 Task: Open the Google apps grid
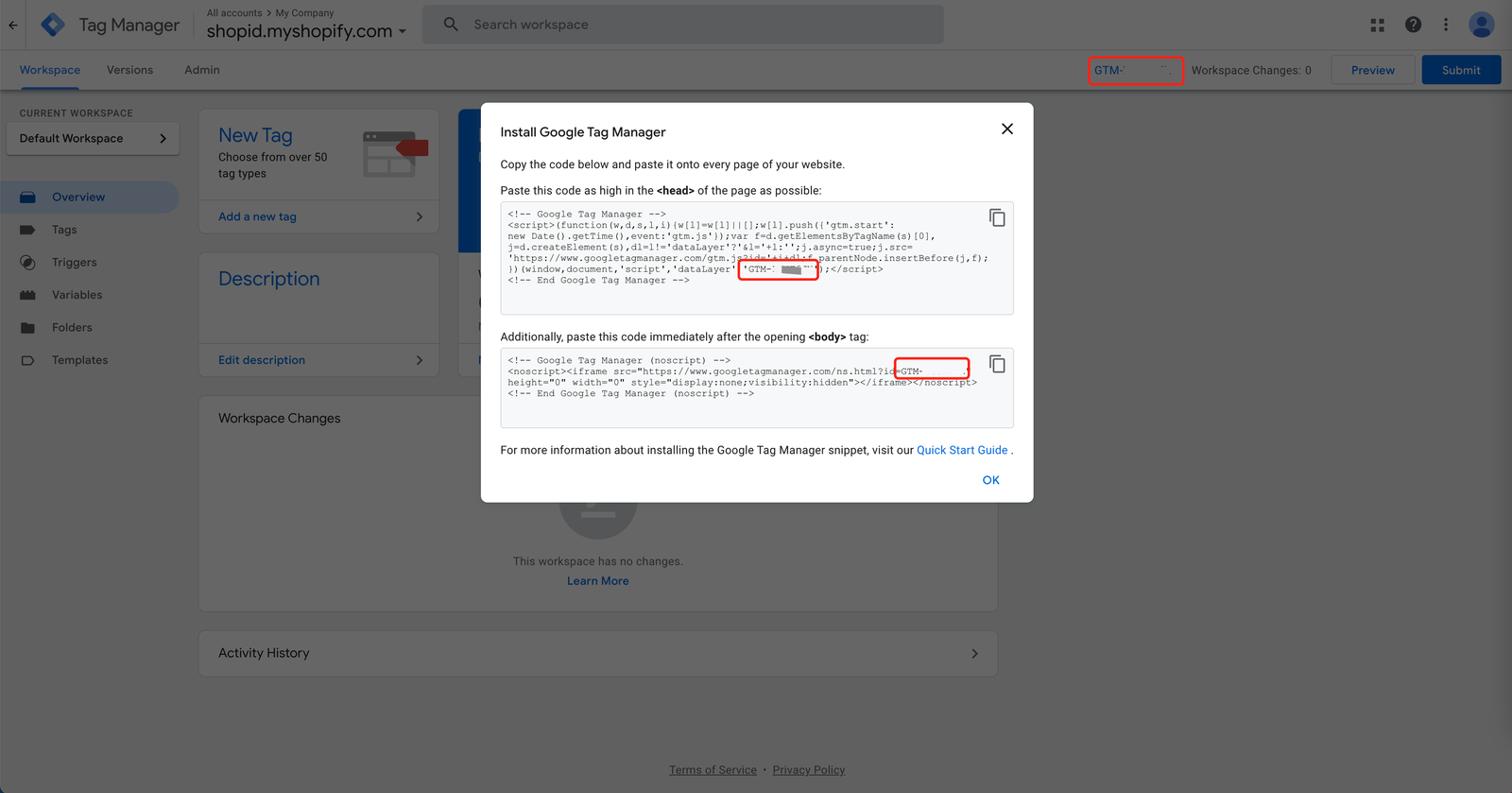(1378, 26)
